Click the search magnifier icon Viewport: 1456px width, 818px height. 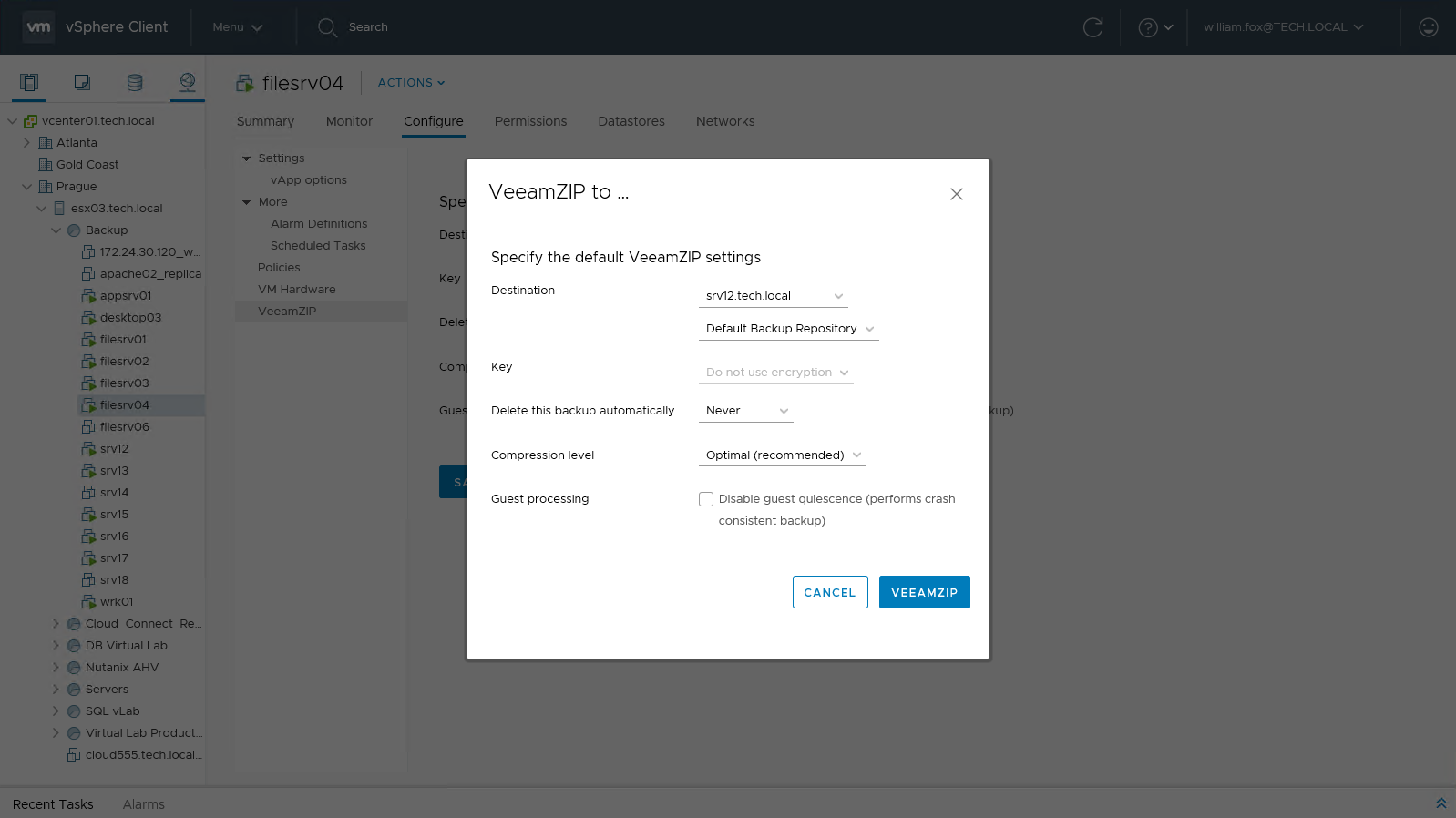[x=327, y=27]
